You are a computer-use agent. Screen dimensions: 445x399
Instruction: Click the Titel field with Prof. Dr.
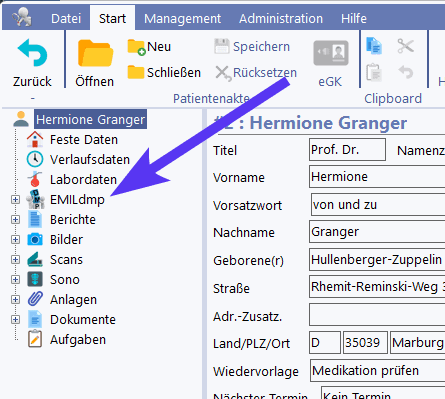[x=347, y=150]
